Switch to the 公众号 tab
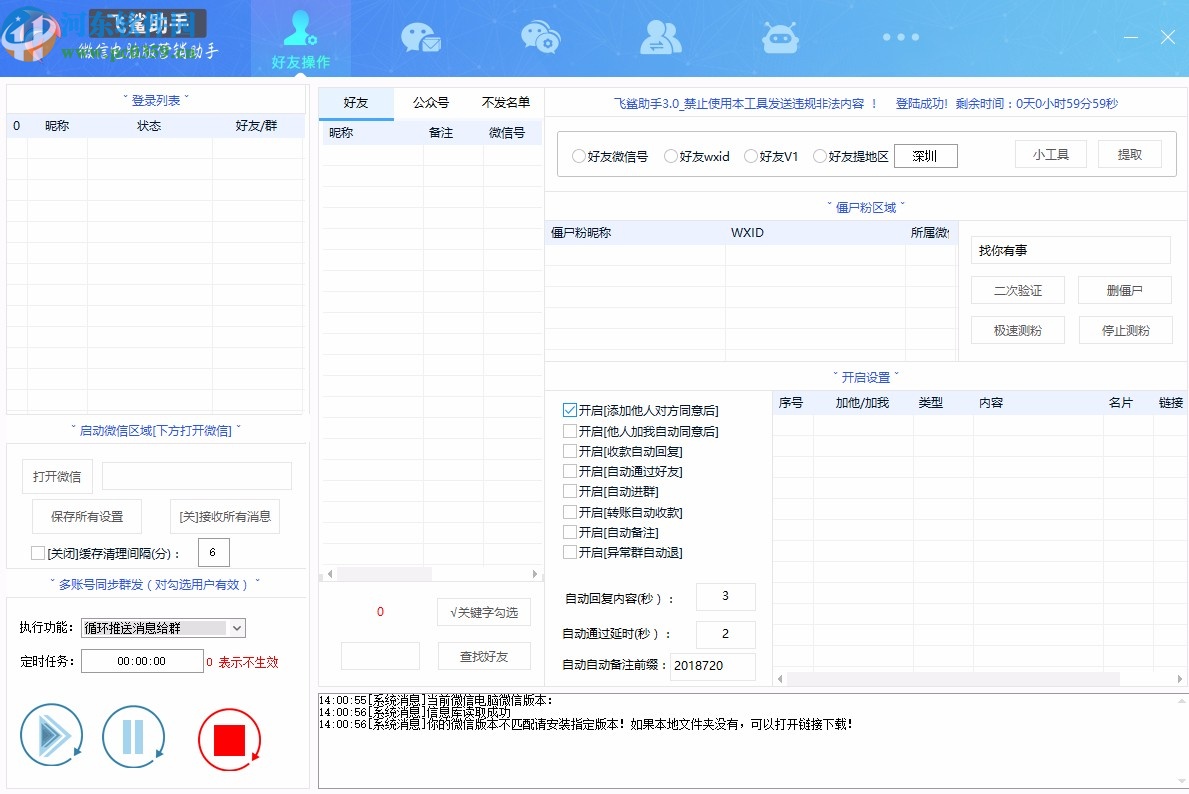This screenshot has width=1189, height=794. pos(431,102)
